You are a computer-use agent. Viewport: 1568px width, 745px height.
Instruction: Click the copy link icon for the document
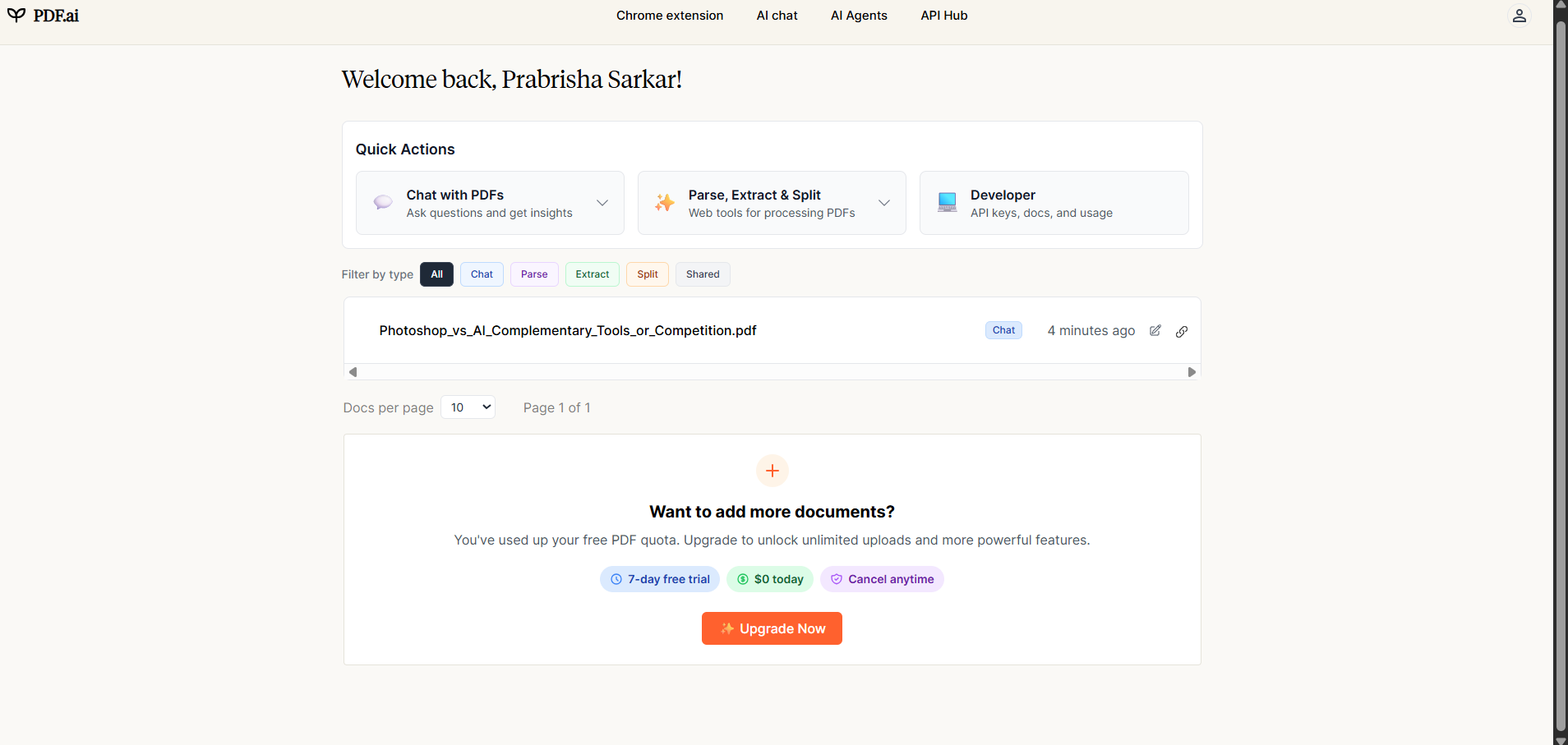1182,331
